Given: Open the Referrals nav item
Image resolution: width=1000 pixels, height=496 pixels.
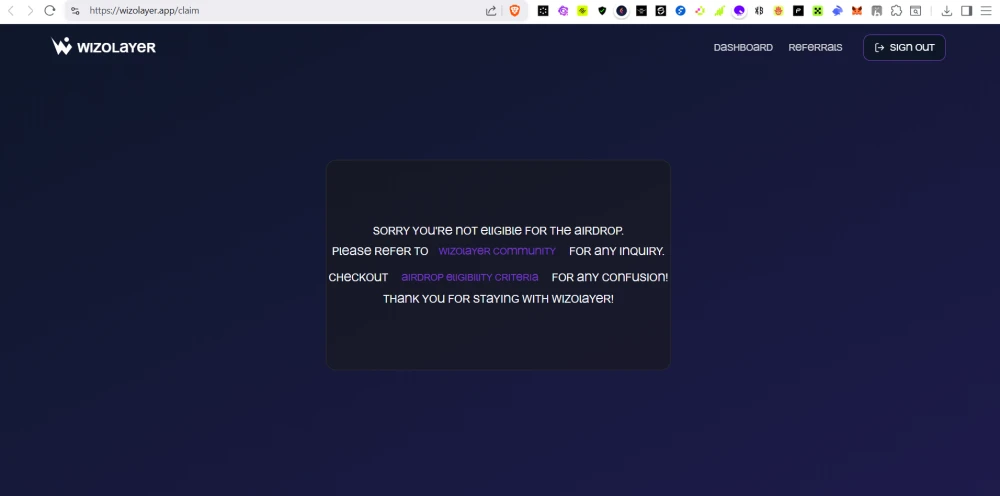Looking at the screenshot, I should click(815, 48).
